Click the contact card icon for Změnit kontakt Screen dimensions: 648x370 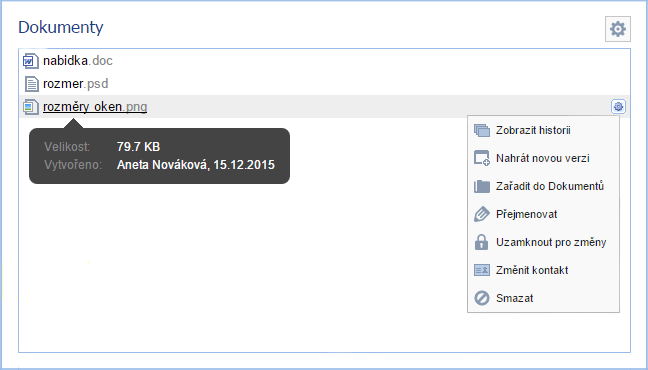coord(482,270)
